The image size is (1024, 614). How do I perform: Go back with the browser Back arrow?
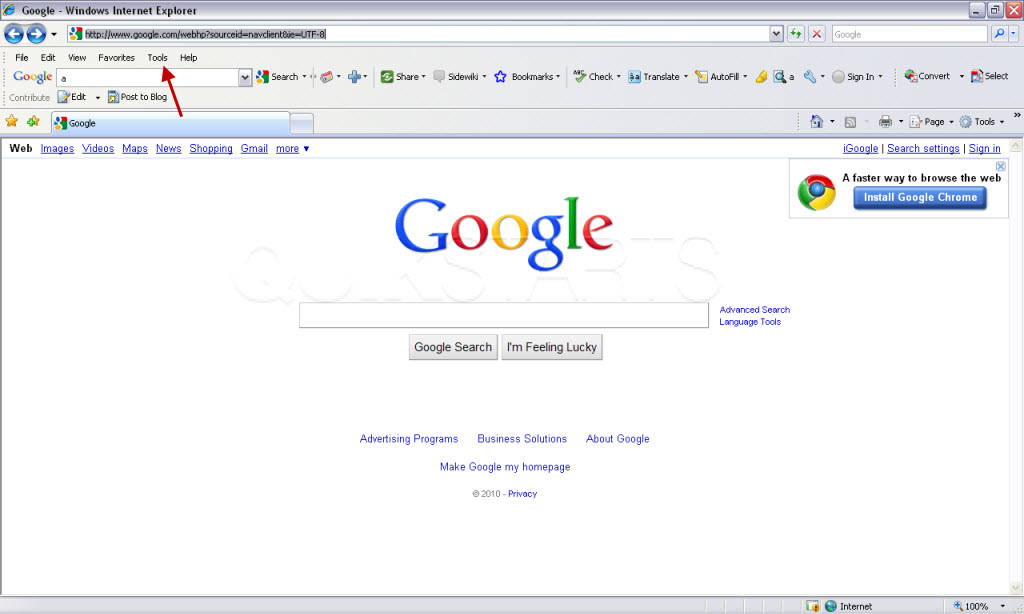[x=14, y=33]
